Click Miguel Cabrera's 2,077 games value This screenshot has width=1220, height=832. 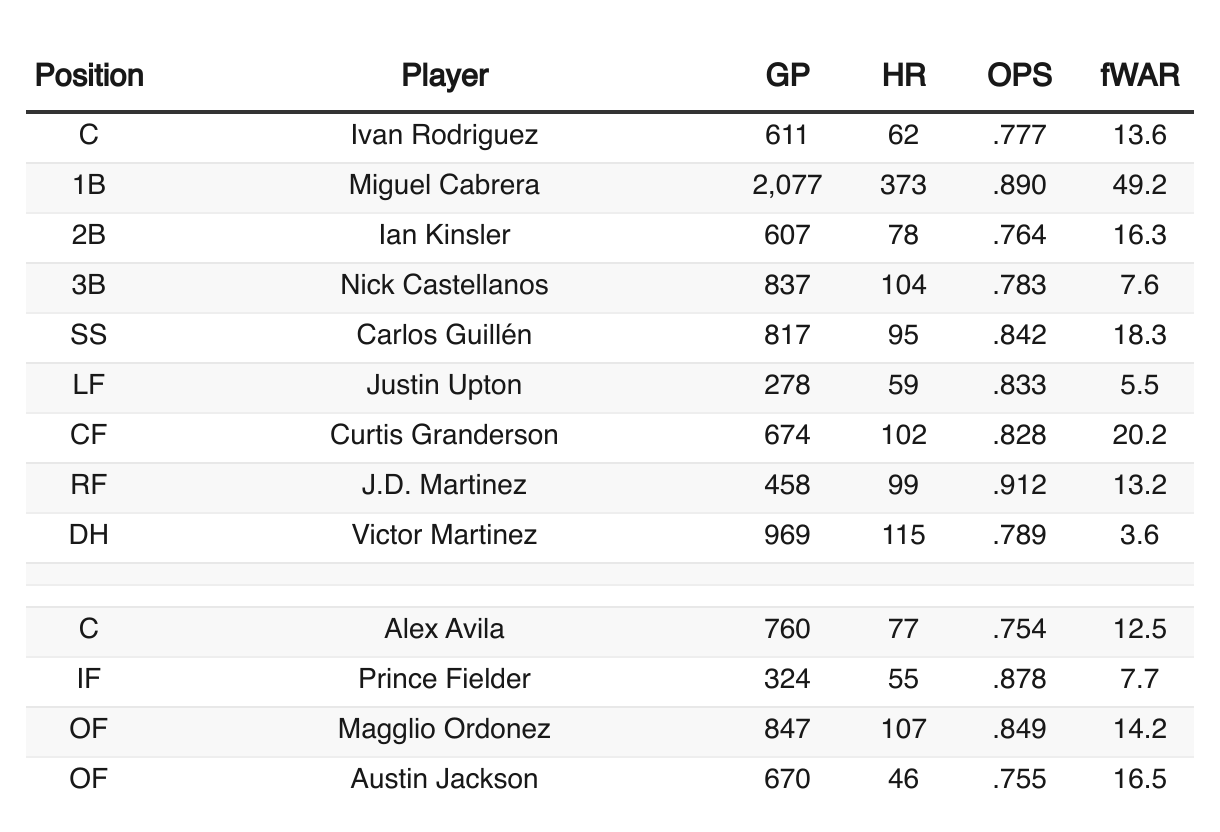(787, 185)
